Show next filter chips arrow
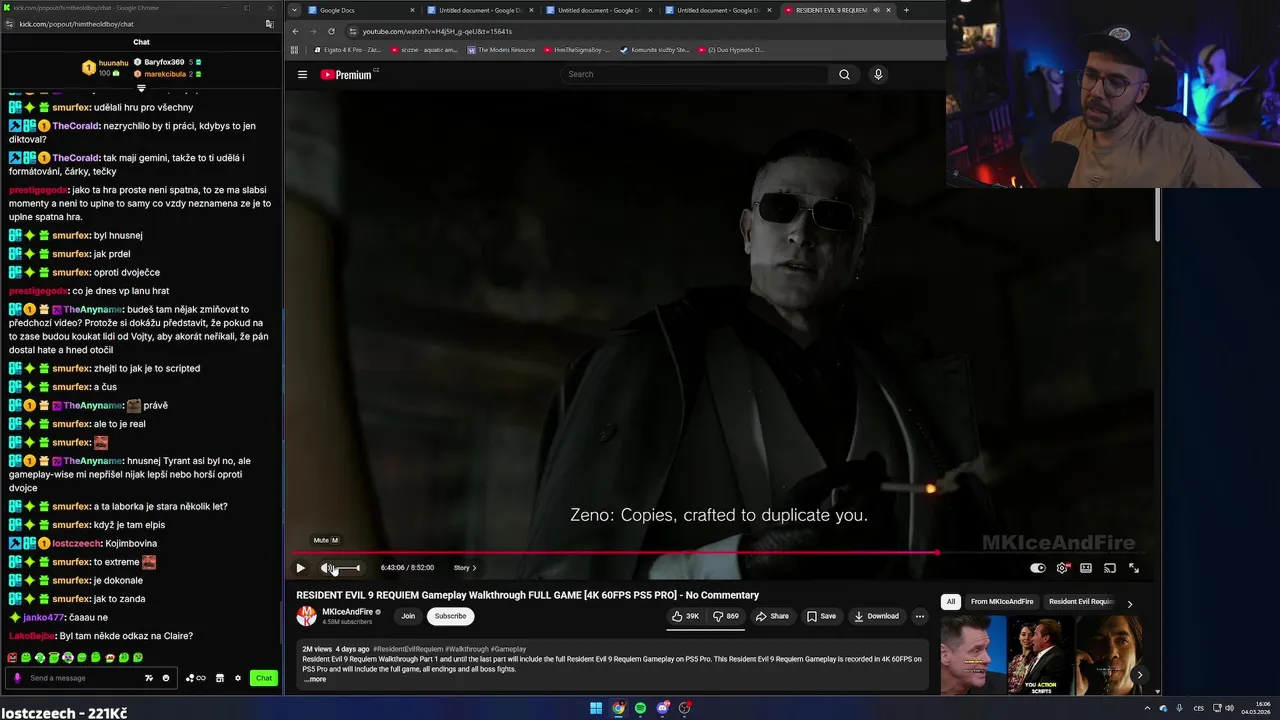Screen dimensions: 1280x720 point(1130,604)
